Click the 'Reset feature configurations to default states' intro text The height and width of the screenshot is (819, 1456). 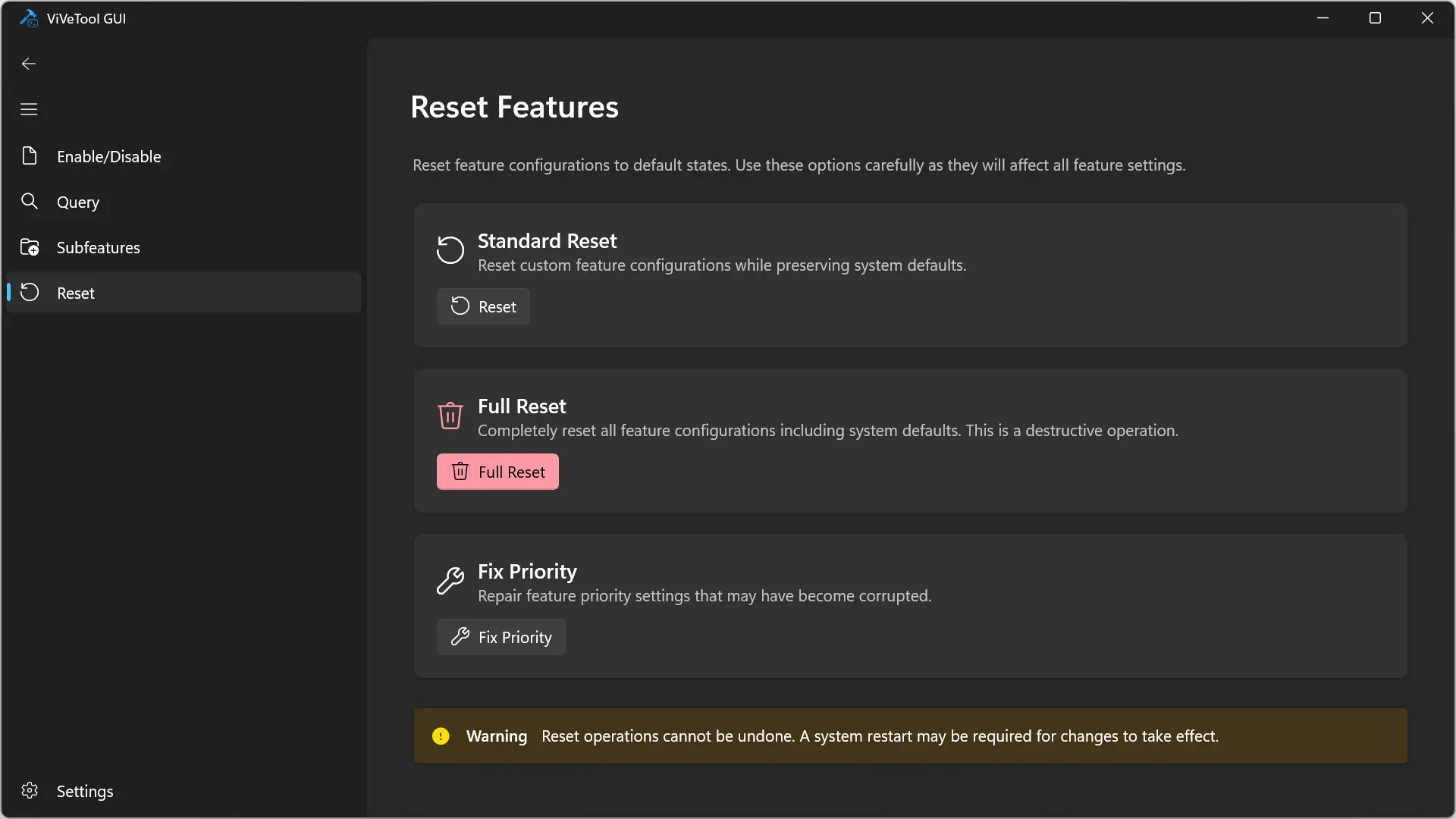click(799, 165)
